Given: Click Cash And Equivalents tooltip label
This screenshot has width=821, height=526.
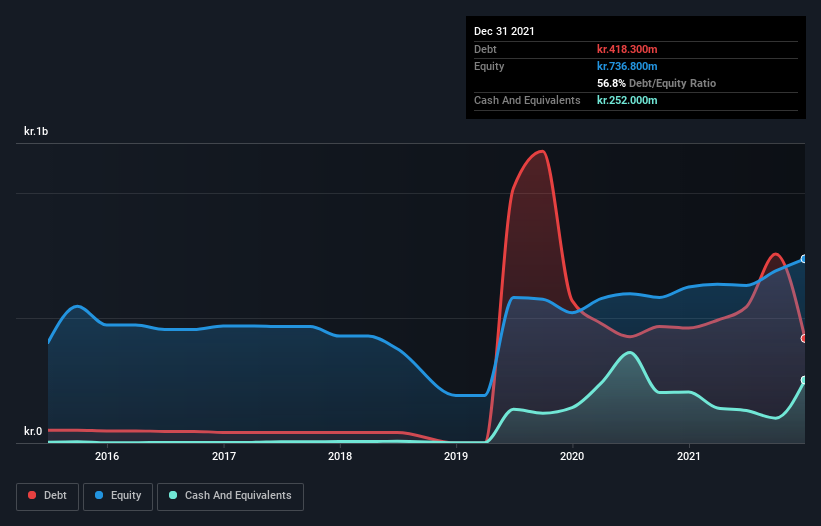Looking at the screenshot, I should (527, 100).
